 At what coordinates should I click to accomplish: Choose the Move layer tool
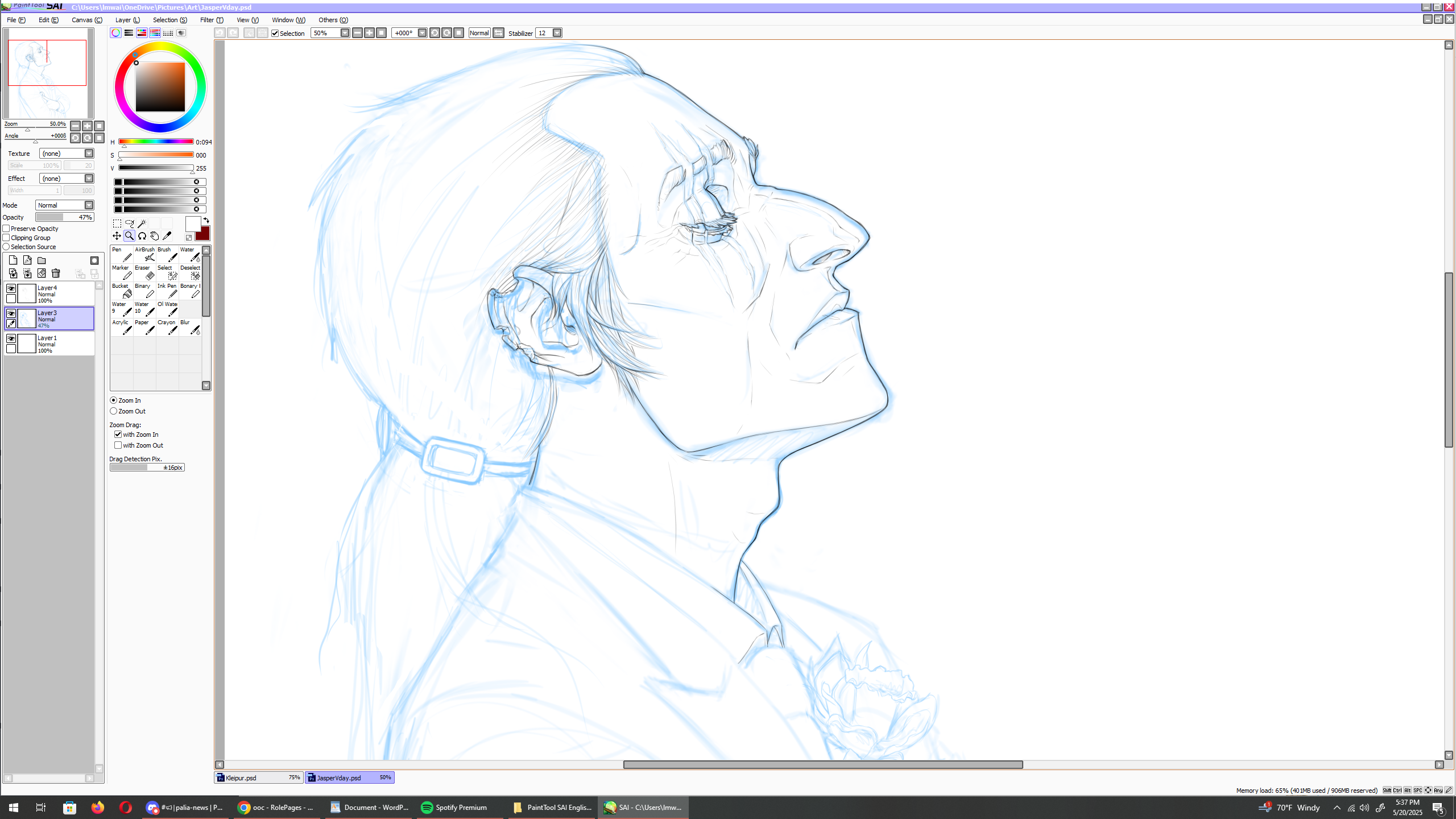[117, 236]
